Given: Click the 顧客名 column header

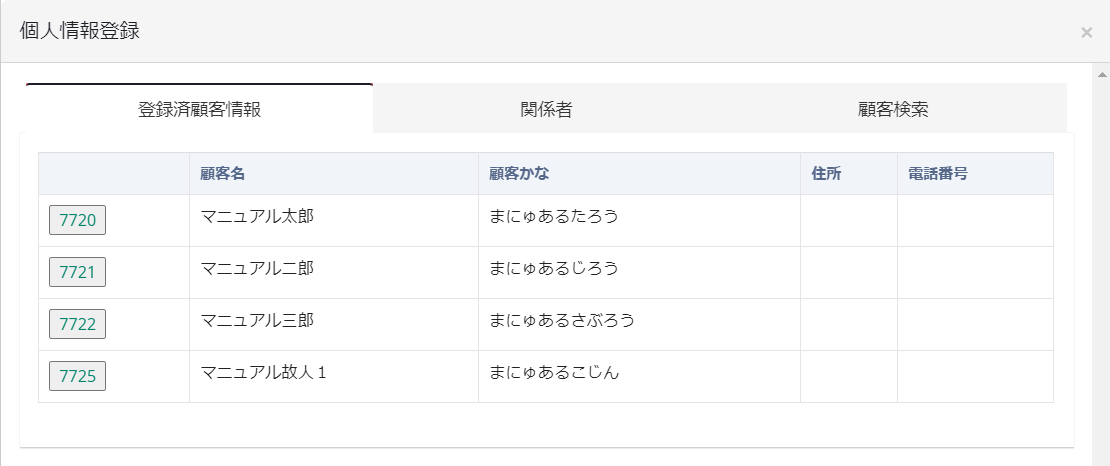Looking at the screenshot, I should [x=223, y=173].
